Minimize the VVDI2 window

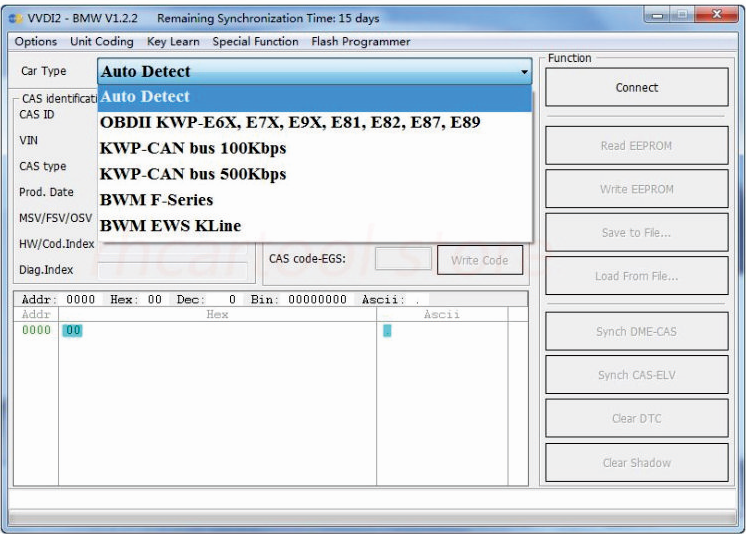coord(658,15)
